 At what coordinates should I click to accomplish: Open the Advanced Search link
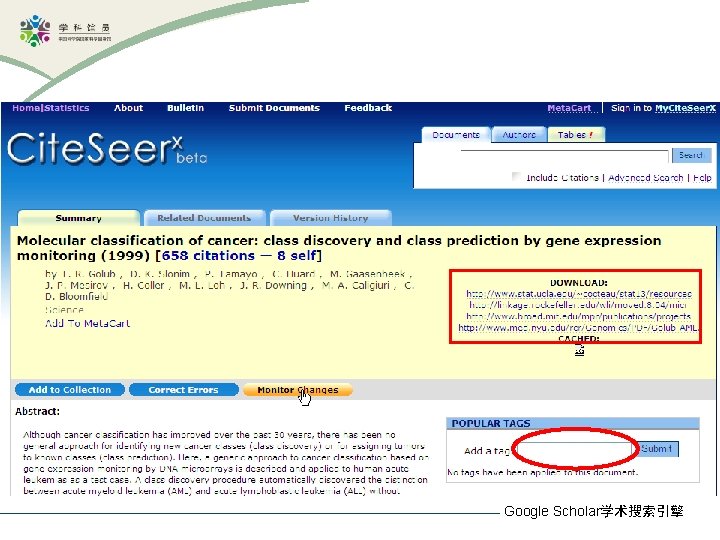click(x=646, y=178)
